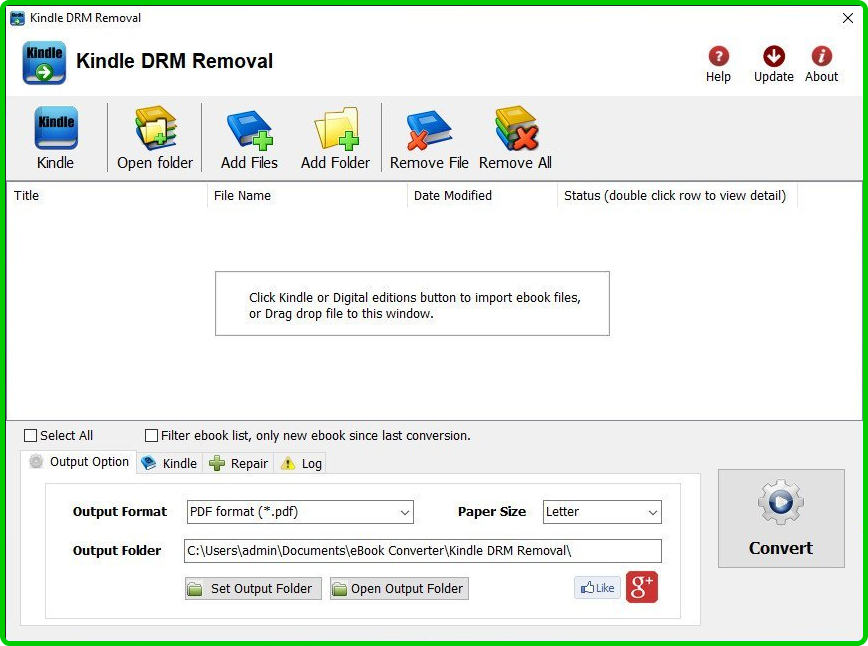Click the 'Paper Size' label text
The image size is (868, 646).
tap(492, 511)
